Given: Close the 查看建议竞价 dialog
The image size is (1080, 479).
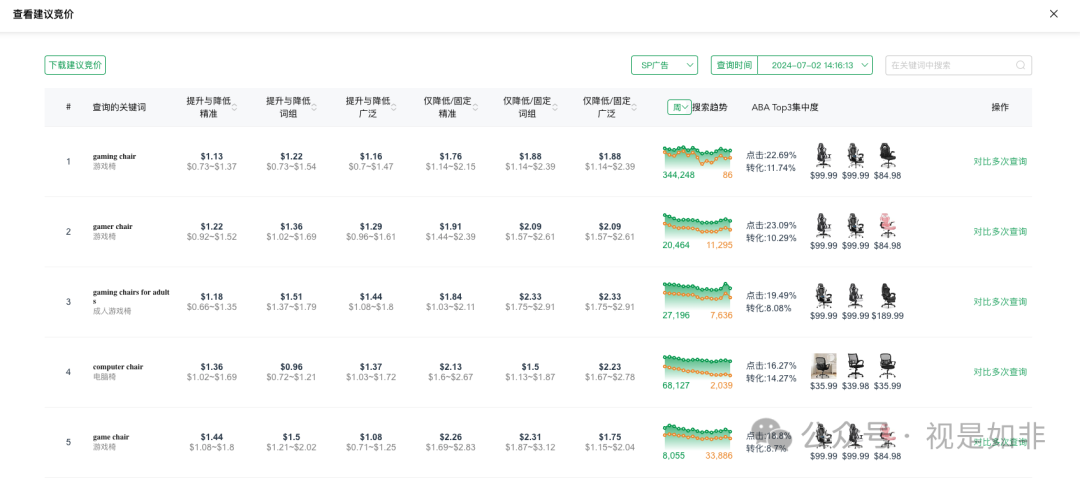Looking at the screenshot, I should 1053,14.
